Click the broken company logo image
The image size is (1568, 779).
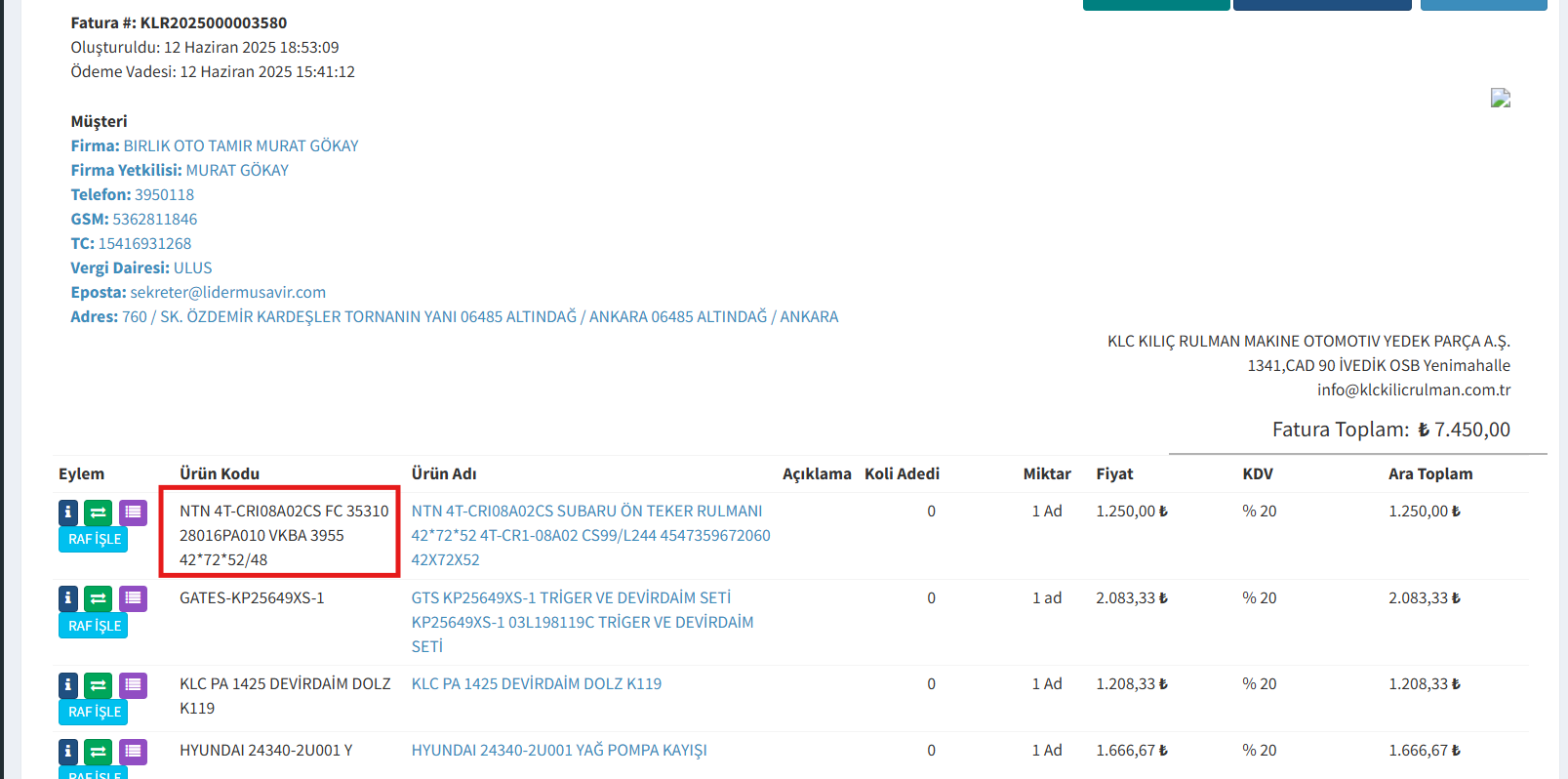[1500, 98]
